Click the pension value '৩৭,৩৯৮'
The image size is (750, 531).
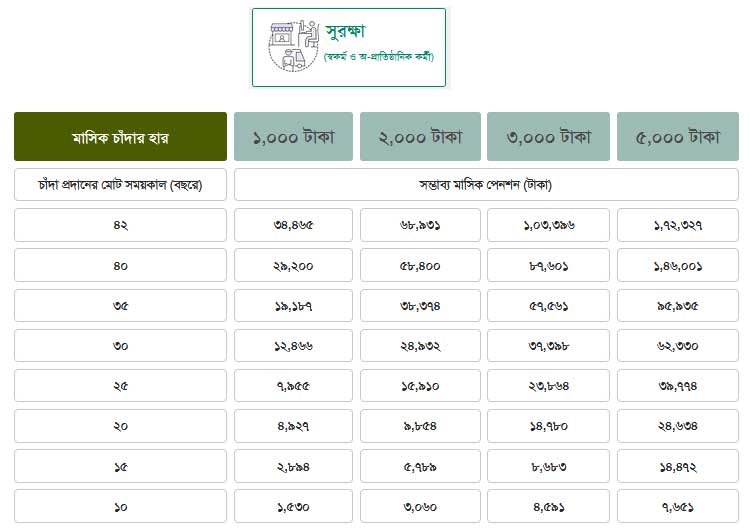pos(548,345)
